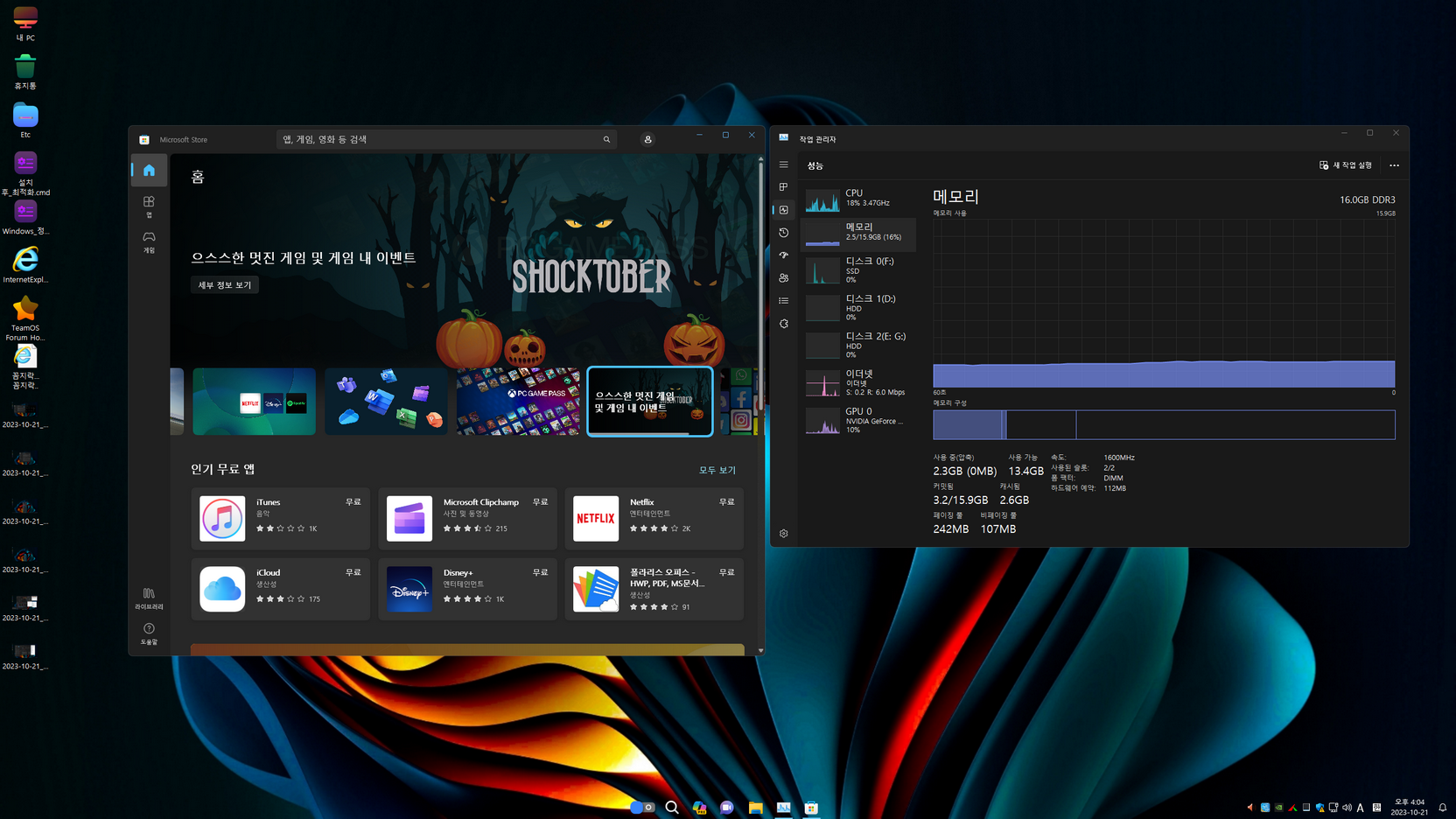Open the Netflix app card

click(654, 519)
